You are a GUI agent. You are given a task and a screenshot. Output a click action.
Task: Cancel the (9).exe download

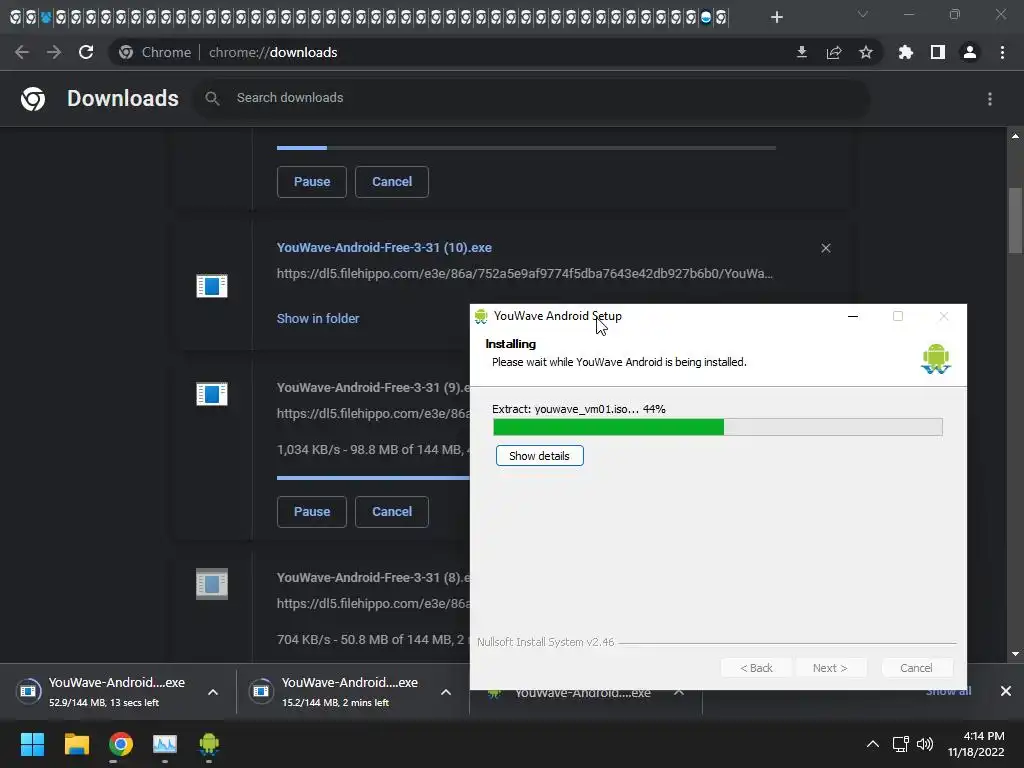click(392, 511)
